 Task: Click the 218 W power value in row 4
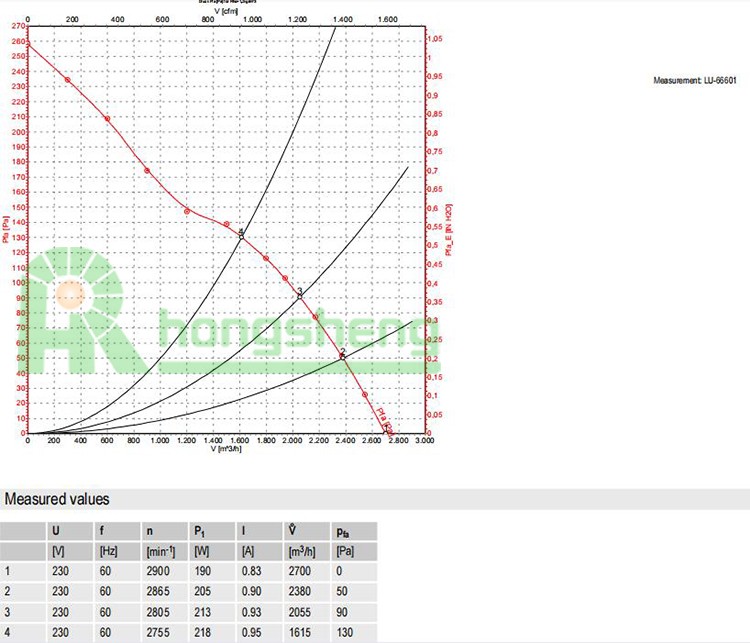tap(203, 632)
